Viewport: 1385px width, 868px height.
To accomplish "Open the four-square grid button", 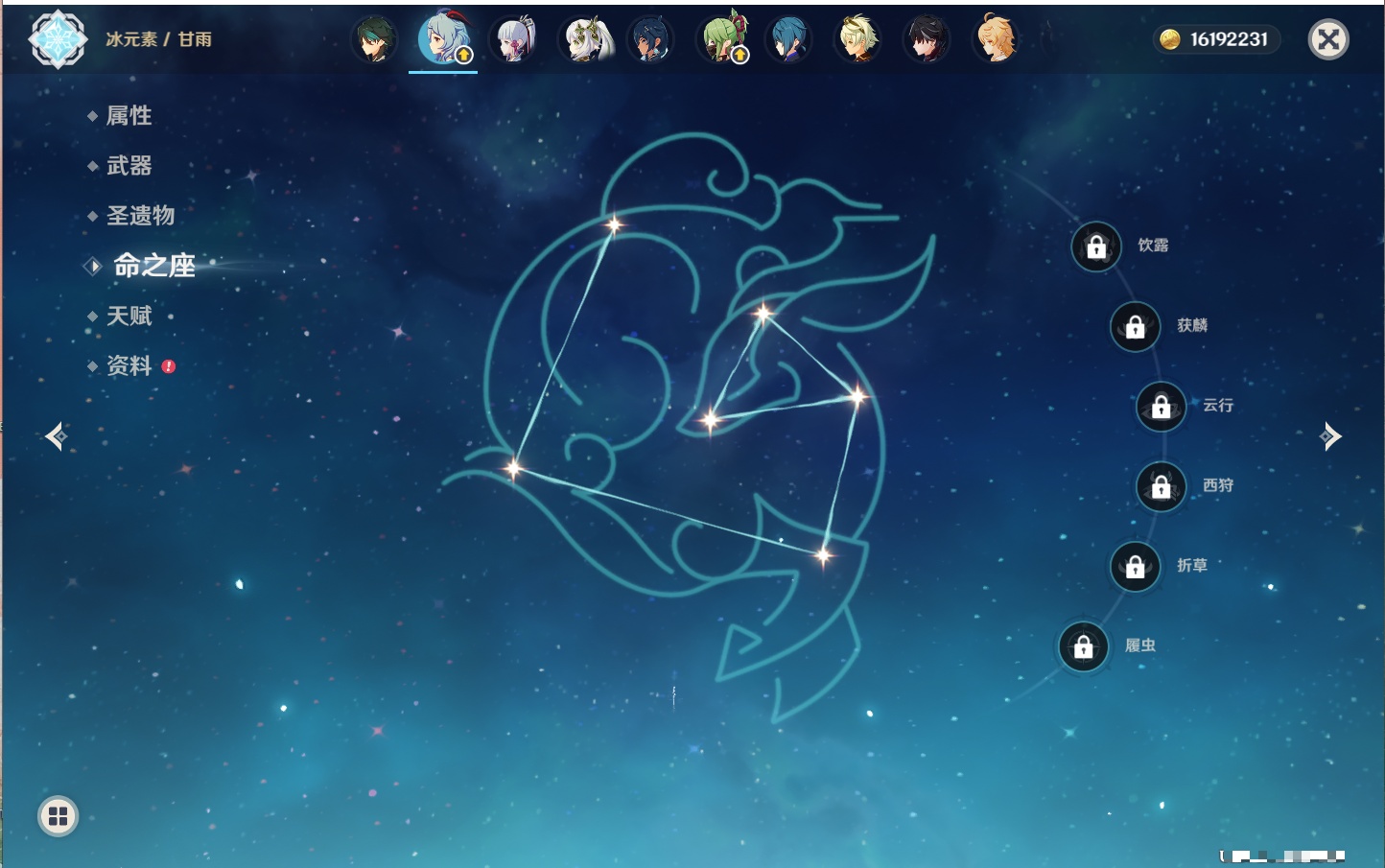I will pyautogui.click(x=58, y=816).
